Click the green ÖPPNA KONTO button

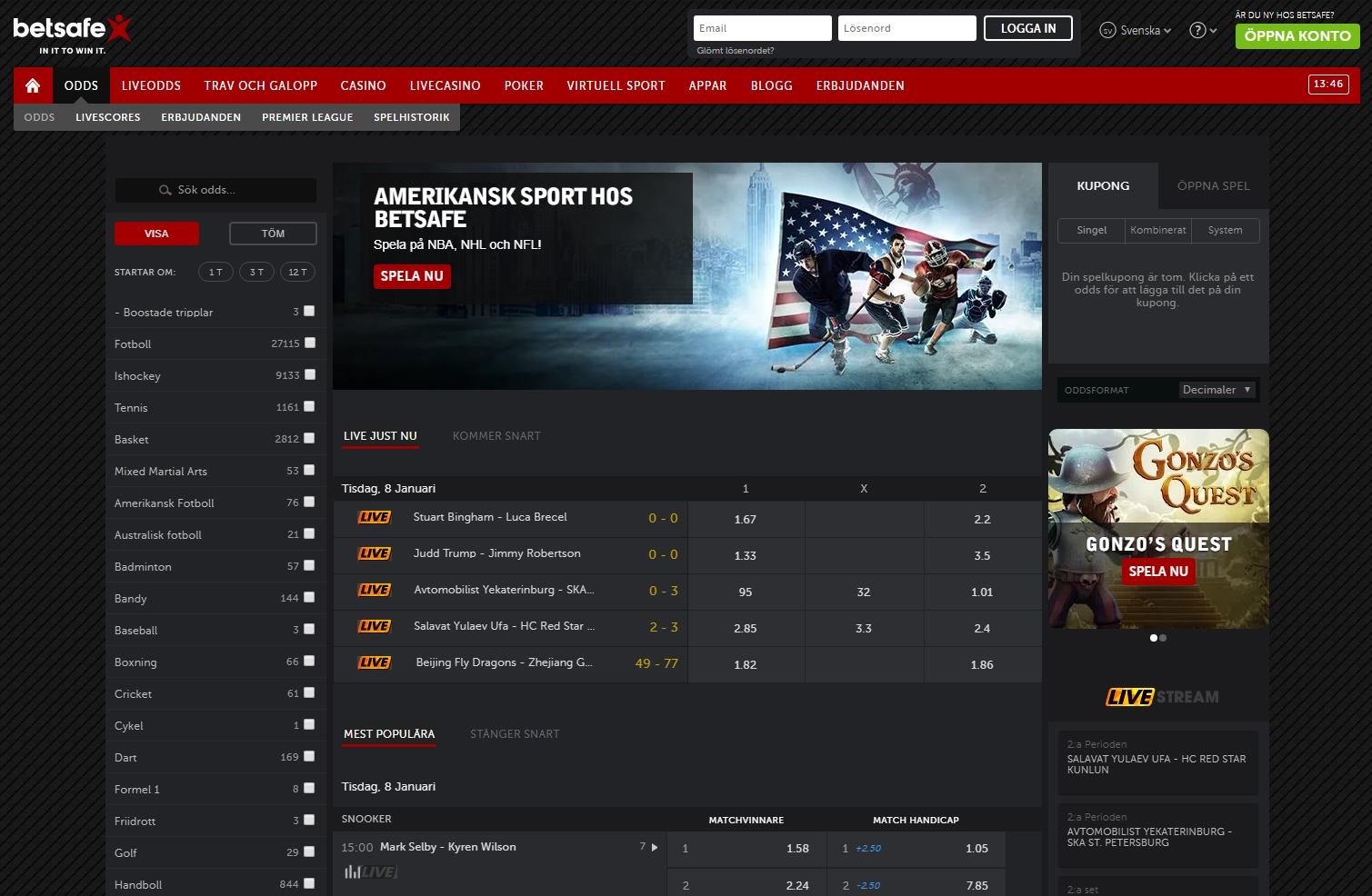pos(1297,36)
